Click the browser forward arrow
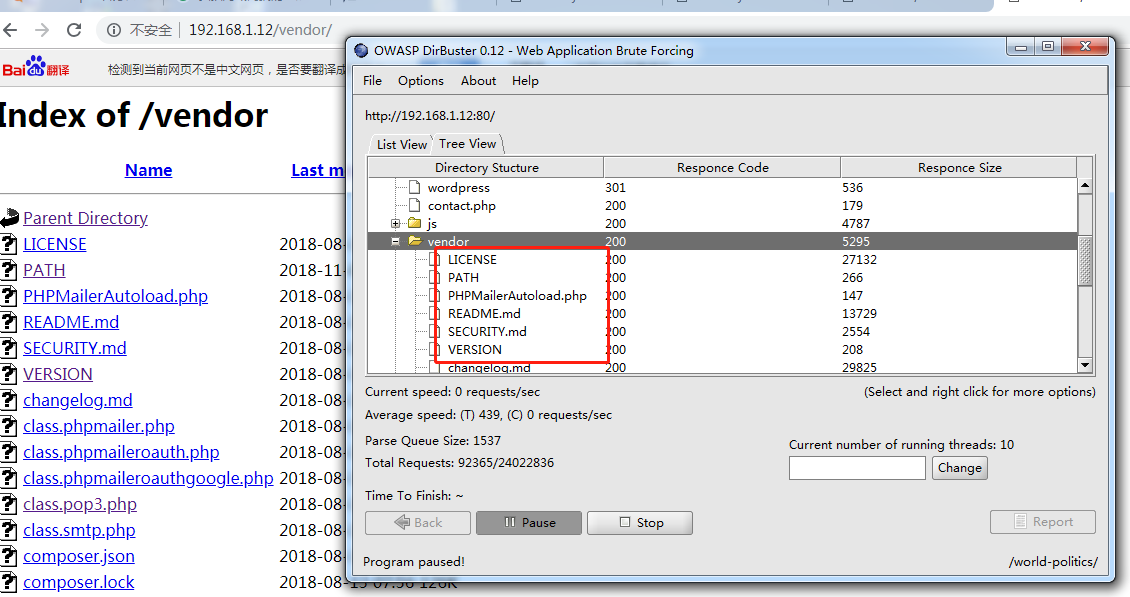 point(42,30)
